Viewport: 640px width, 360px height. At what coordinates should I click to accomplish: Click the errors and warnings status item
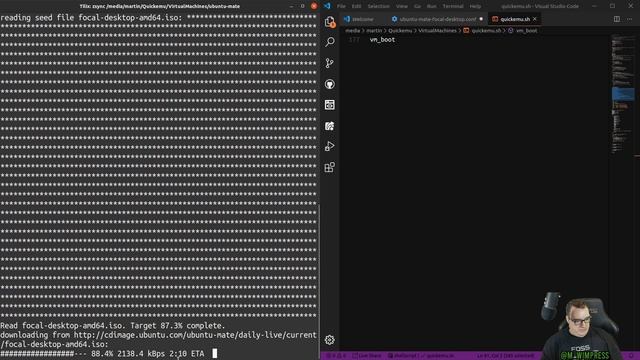[x=336, y=356]
